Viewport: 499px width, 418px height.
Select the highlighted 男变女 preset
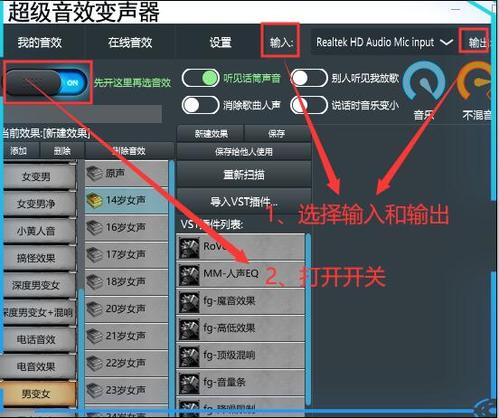(39, 394)
